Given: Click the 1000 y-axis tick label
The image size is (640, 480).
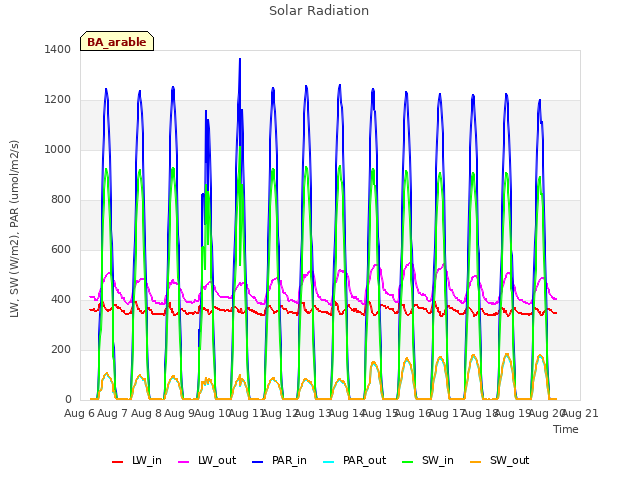Looking at the screenshot, I should tap(58, 150).
